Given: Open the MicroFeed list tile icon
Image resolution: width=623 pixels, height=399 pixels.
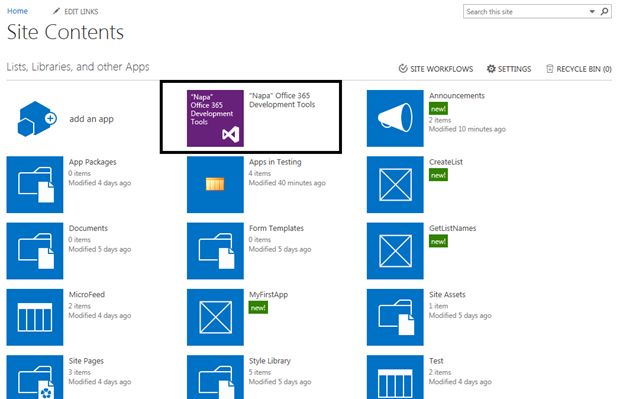Looking at the screenshot, I should tap(35, 317).
